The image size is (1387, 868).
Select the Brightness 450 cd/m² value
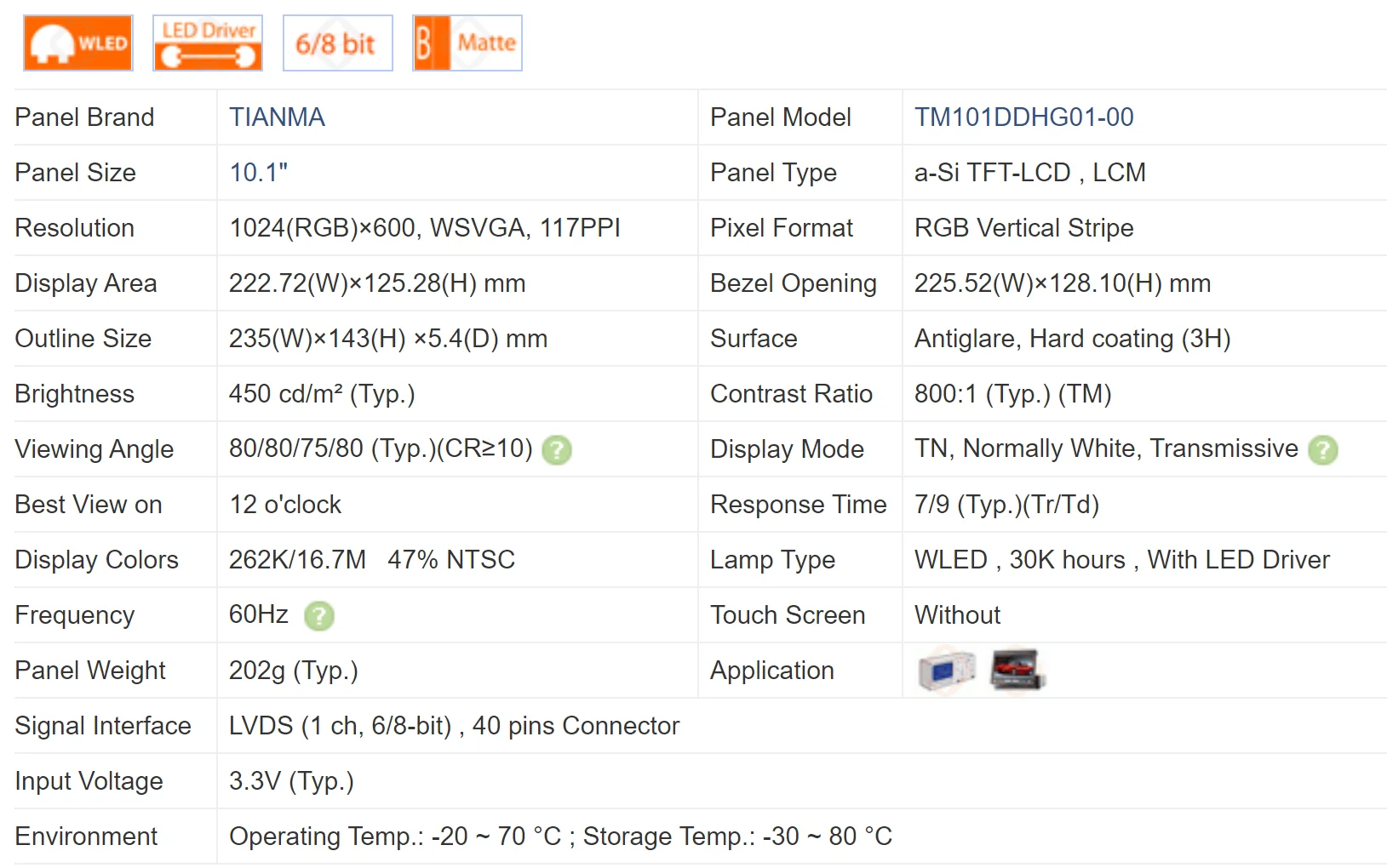[x=322, y=393]
